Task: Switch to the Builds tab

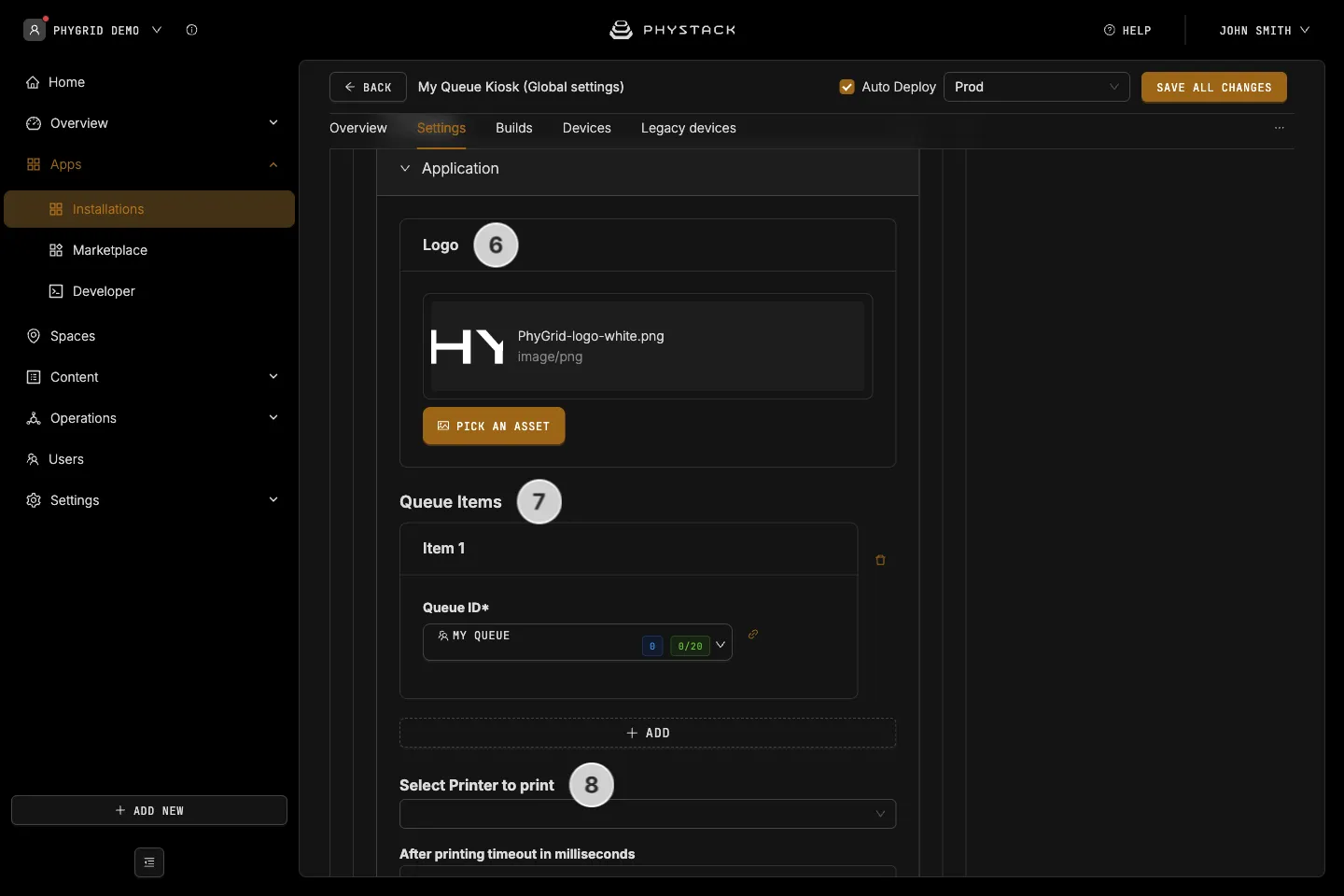Action: click(x=514, y=128)
